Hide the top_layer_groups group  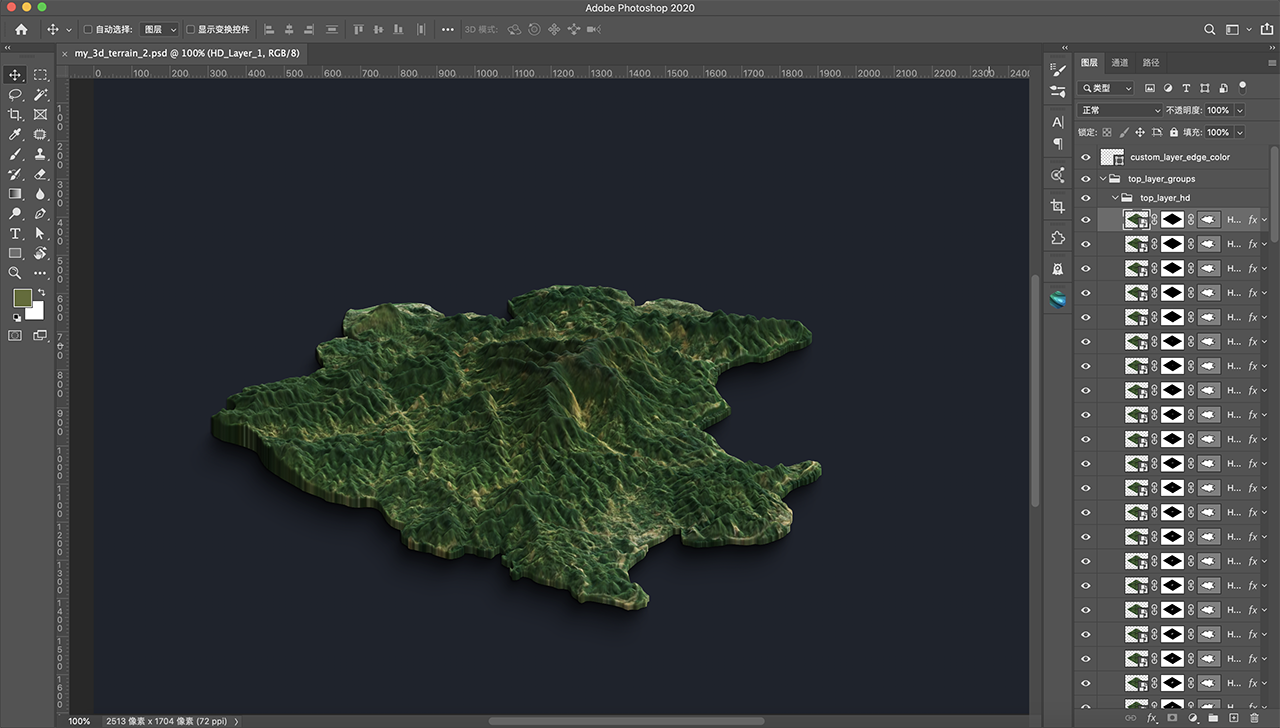(1086, 179)
